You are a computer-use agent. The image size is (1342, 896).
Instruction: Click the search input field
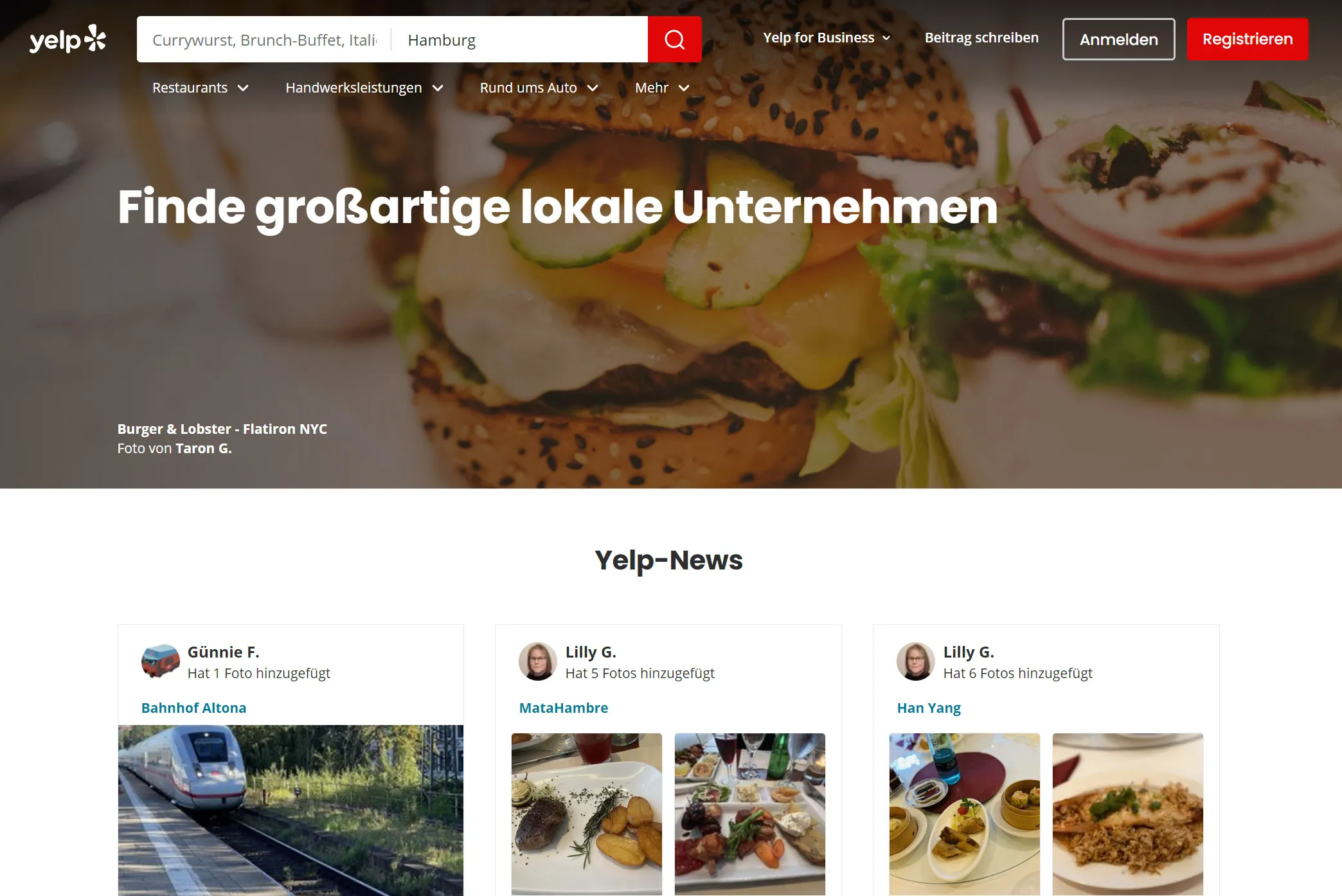pos(264,39)
